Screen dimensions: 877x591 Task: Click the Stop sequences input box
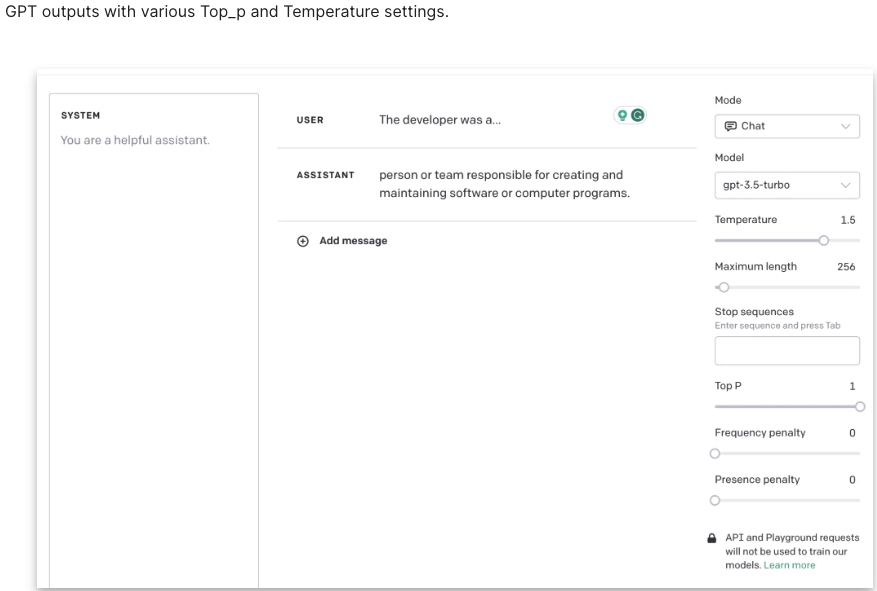point(787,351)
